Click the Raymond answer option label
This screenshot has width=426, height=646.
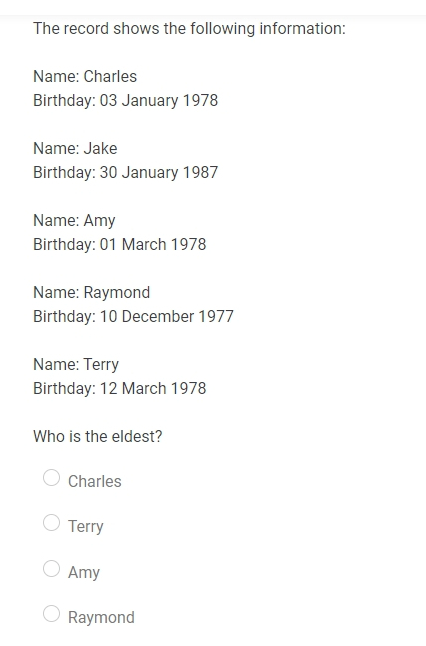point(101,617)
